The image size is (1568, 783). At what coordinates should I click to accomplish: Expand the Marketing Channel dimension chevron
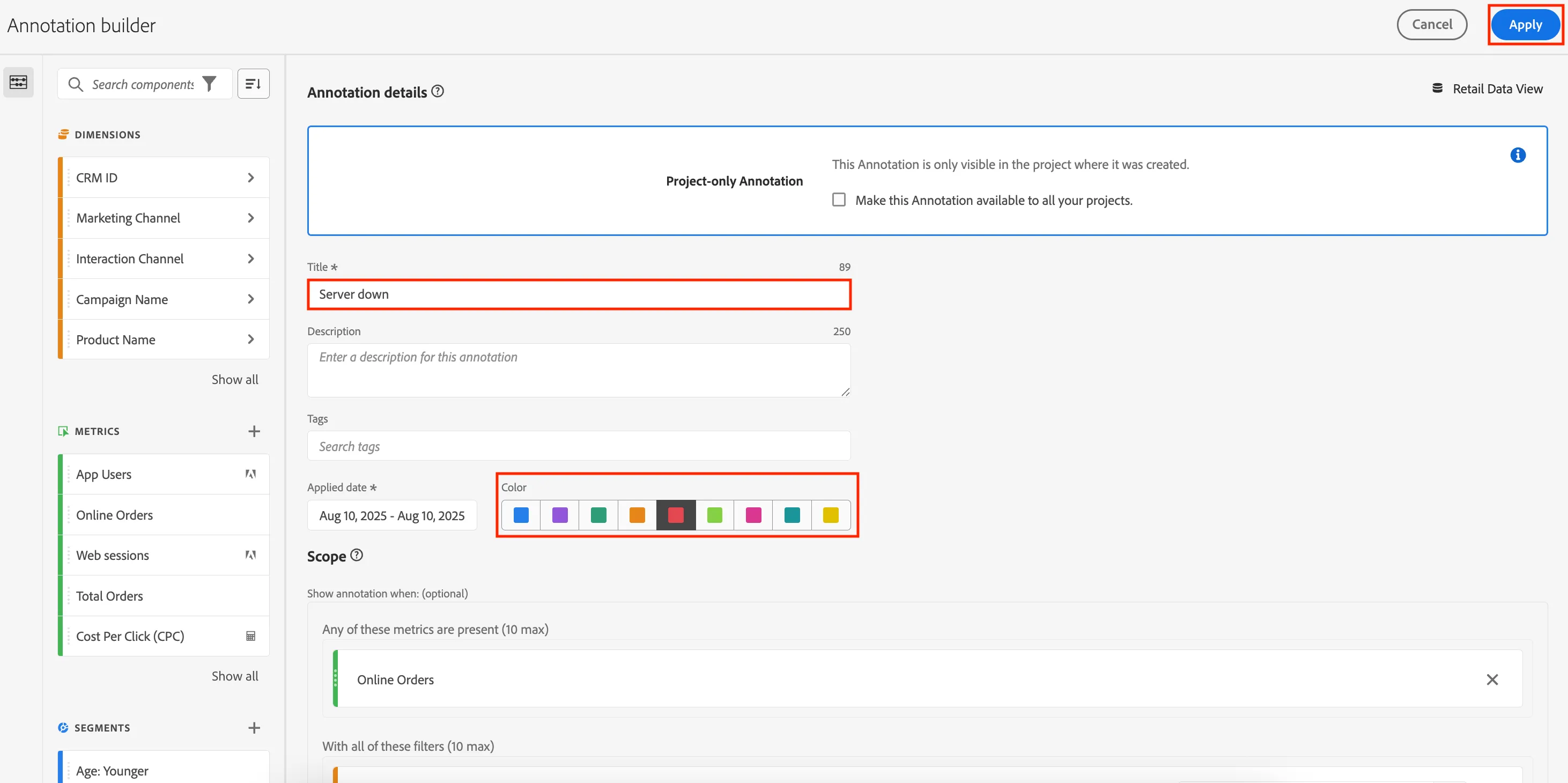pos(251,218)
